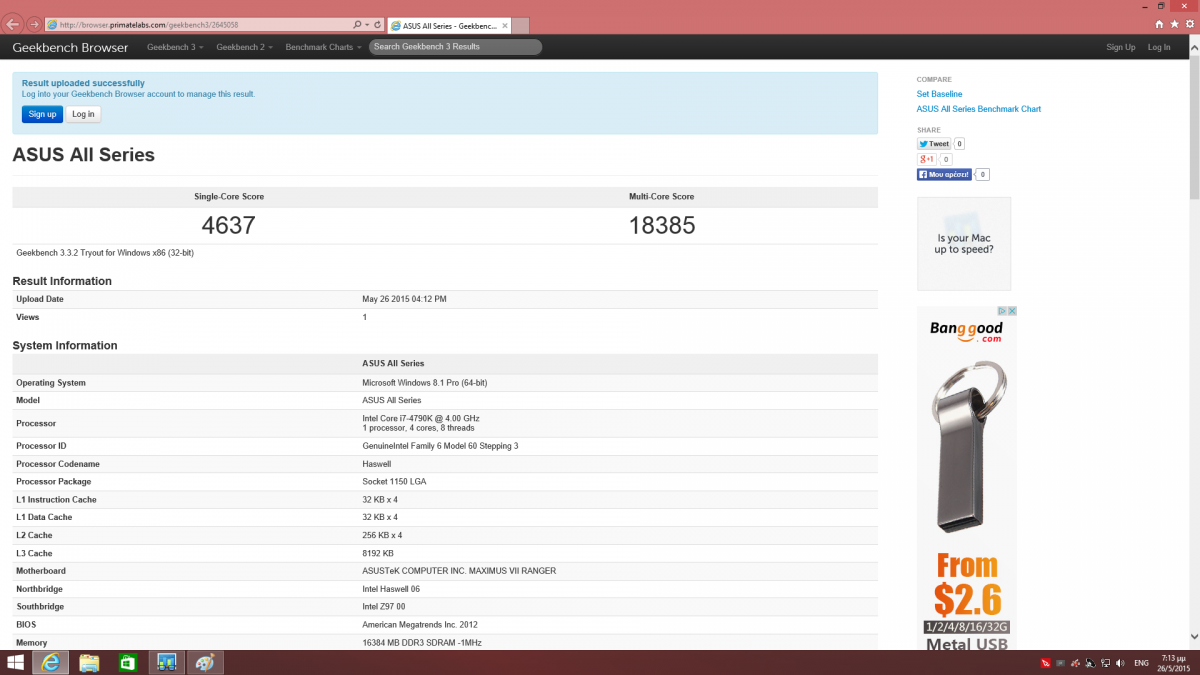This screenshot has height=675, width=1200.
Task: Click the Microsoft Windows 8.1 Pro text
Action: pyautogui.click(x=425, y=383)
